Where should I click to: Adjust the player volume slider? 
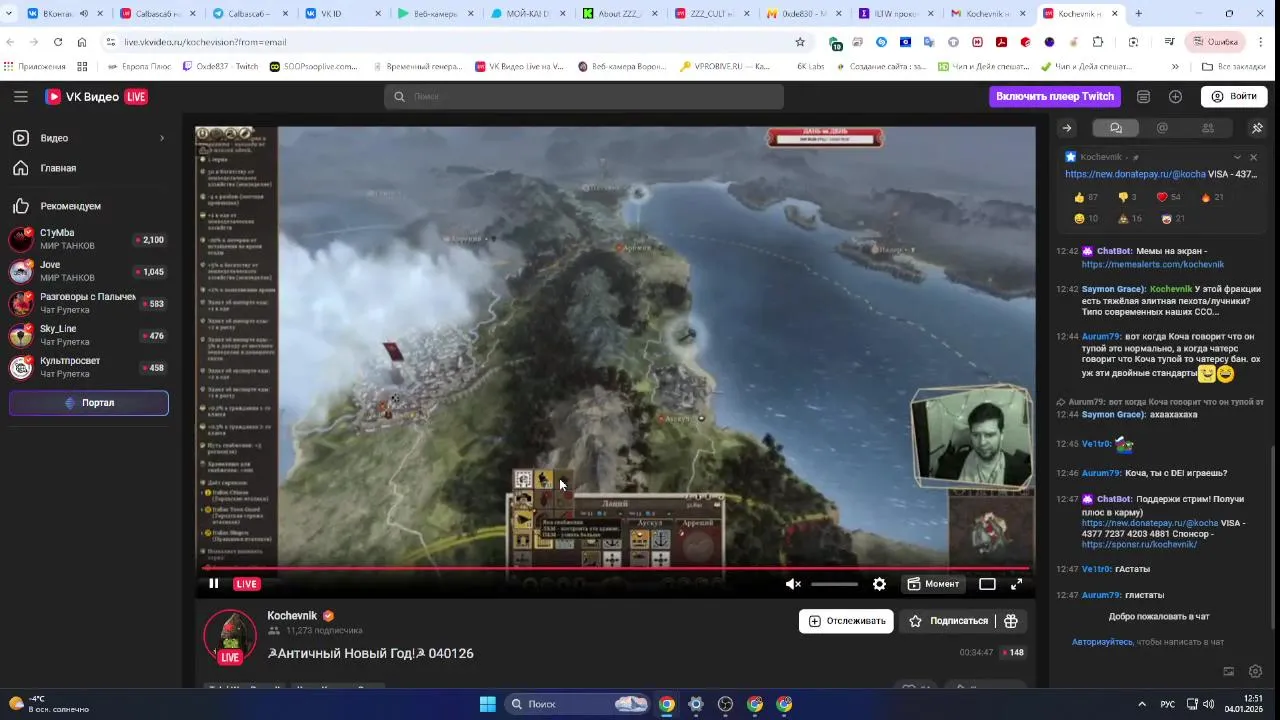834,584
